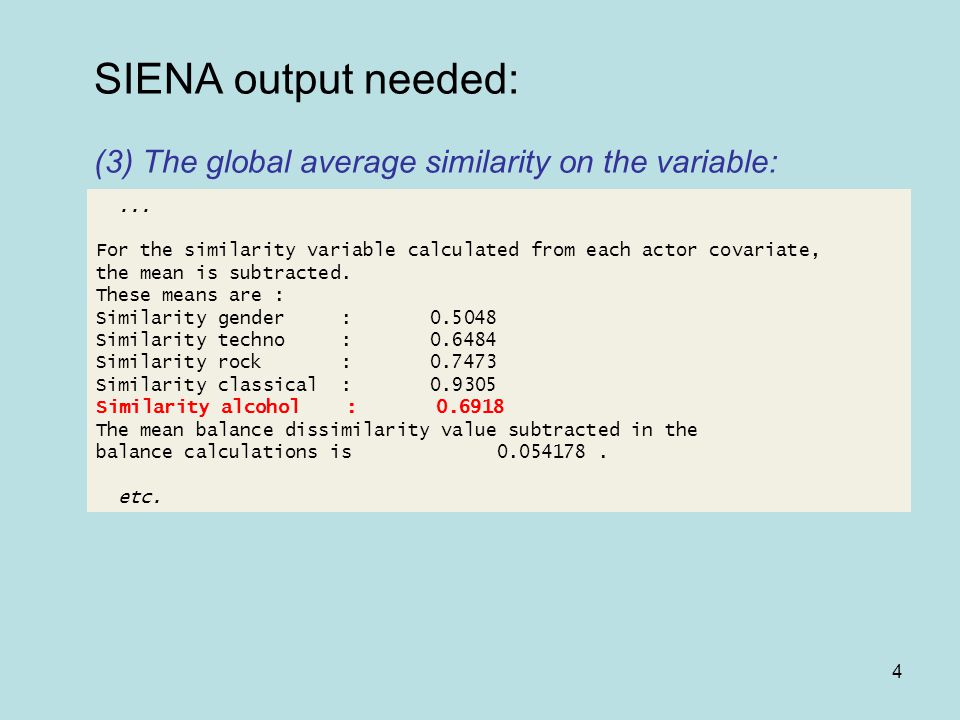Screen dimensions: 960x720
Task: Click the line beginning 'For the similarity variable'
Action: tap(457, 250)
